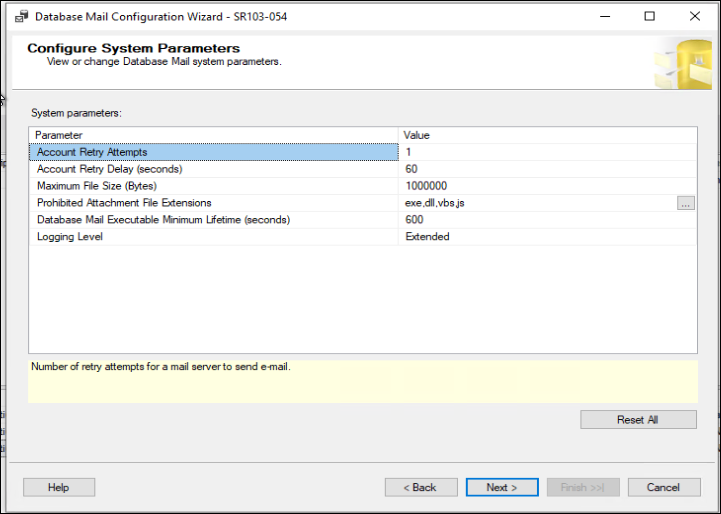Click the Next > button
This screenshot has width=721, height=514.
[x=502, y=487]
